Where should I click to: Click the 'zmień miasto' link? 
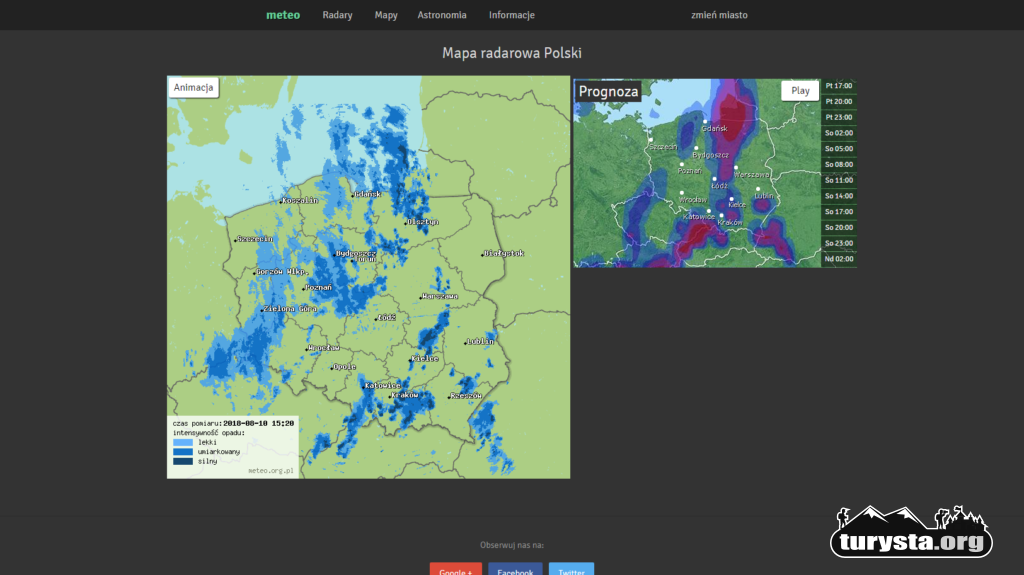[719, 15]
